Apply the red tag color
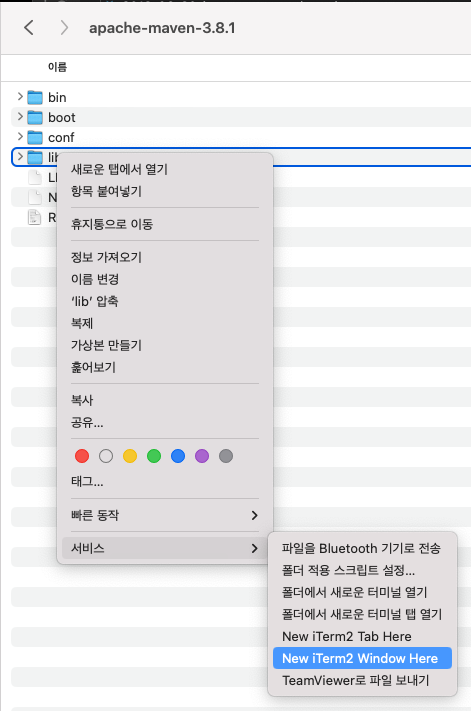This screenshot has height=711, width=471. pos(82,456)
